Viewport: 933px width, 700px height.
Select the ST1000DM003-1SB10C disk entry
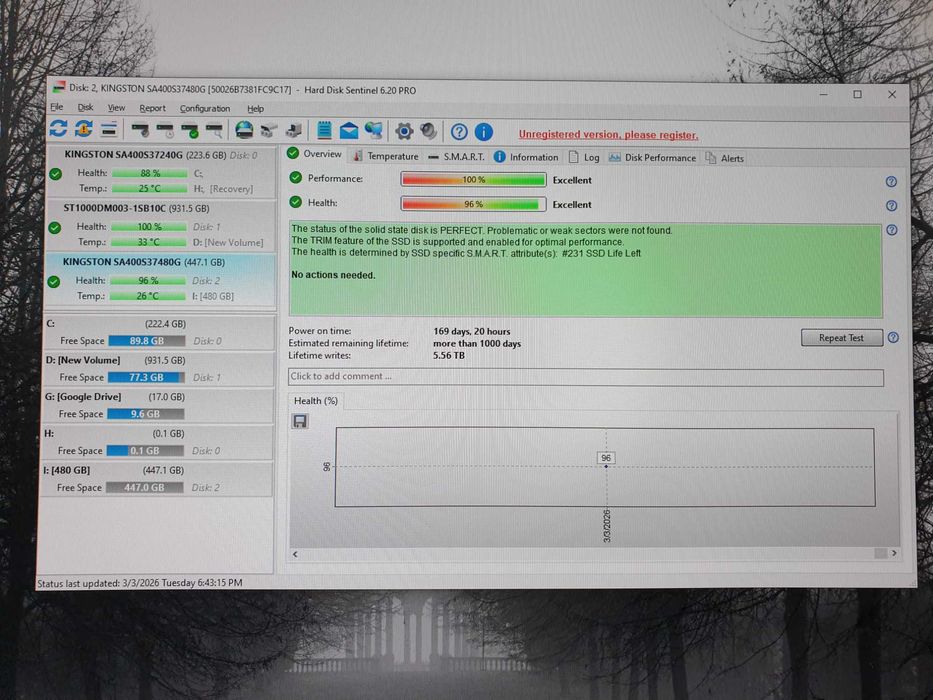[x=160, y=225]
